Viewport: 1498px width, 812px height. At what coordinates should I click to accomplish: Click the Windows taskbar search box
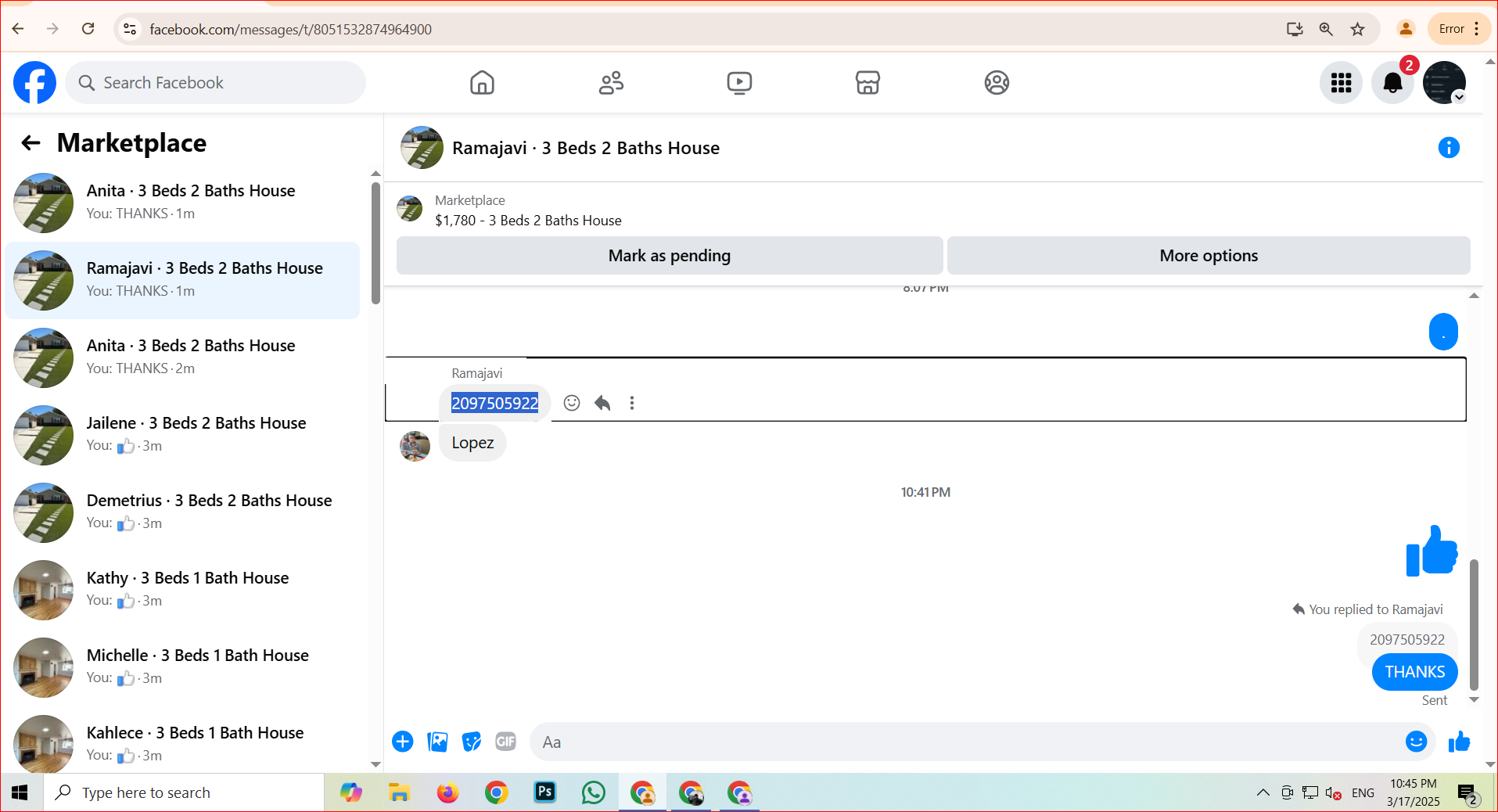(184, 792)
